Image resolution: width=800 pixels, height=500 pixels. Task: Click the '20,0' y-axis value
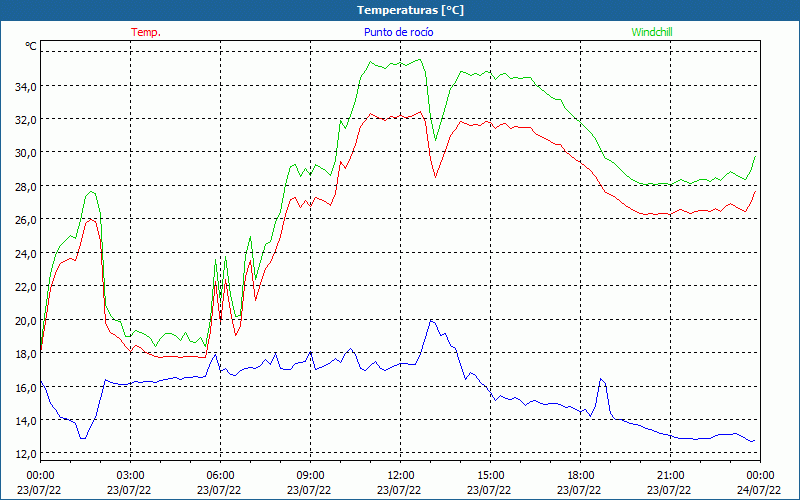pyautogui.click(x=26, y=321)
